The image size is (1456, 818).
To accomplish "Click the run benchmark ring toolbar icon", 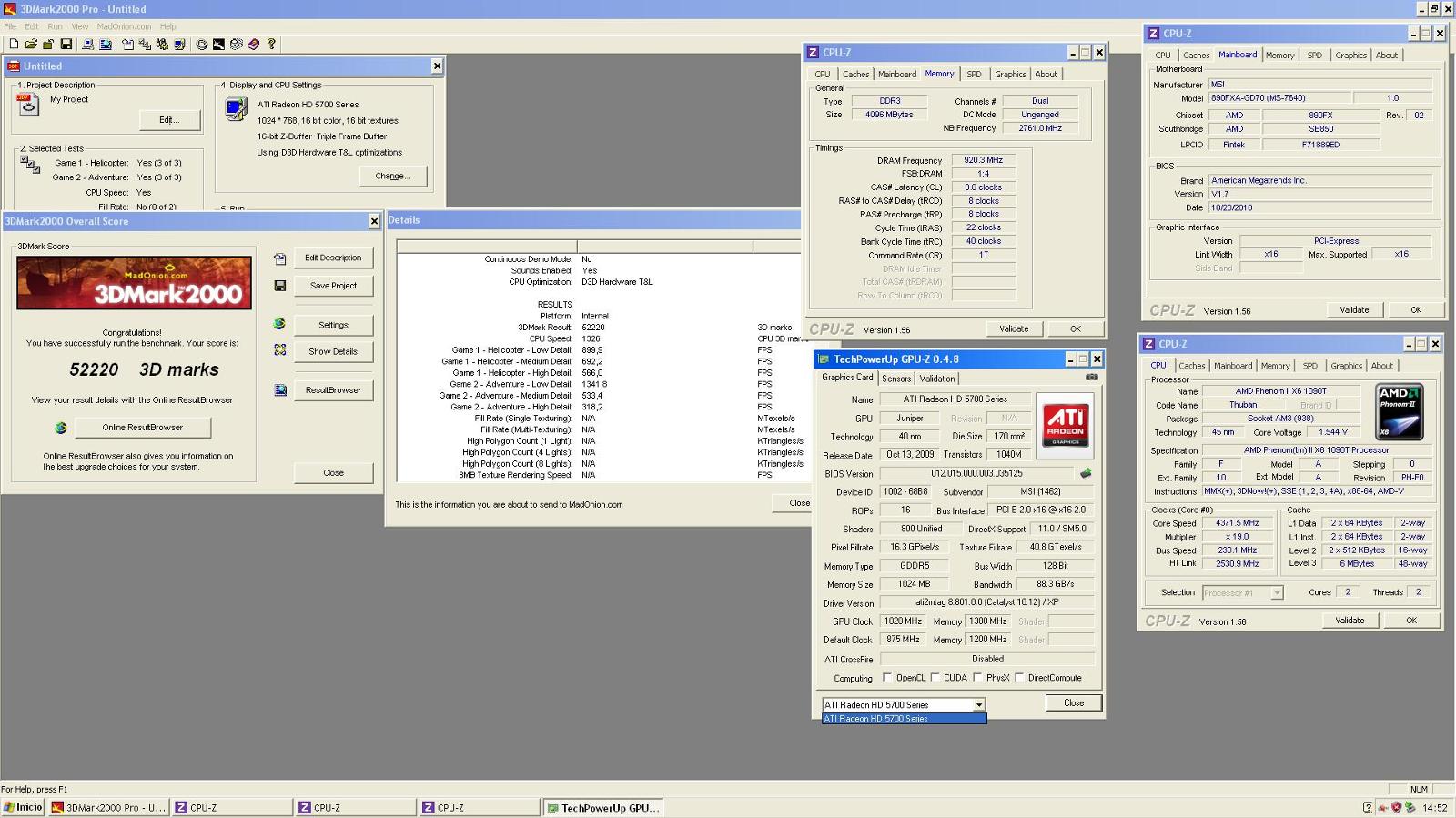I will (202, 44).
